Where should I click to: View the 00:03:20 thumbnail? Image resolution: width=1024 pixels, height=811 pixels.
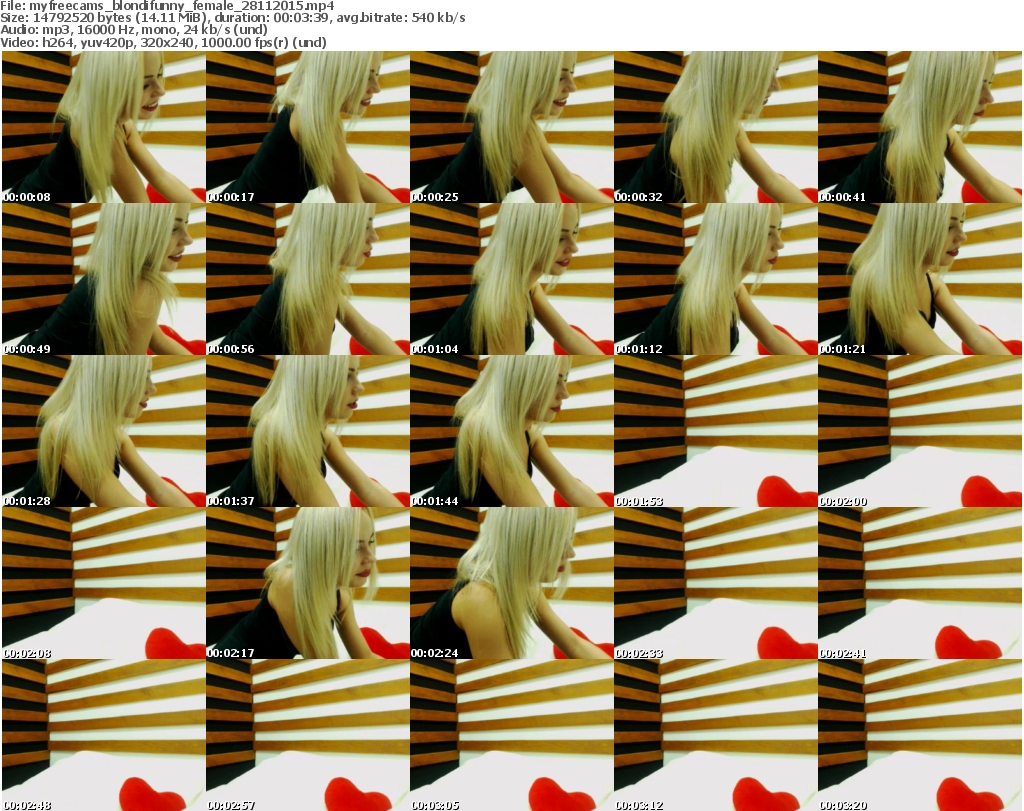coord(919,735)
